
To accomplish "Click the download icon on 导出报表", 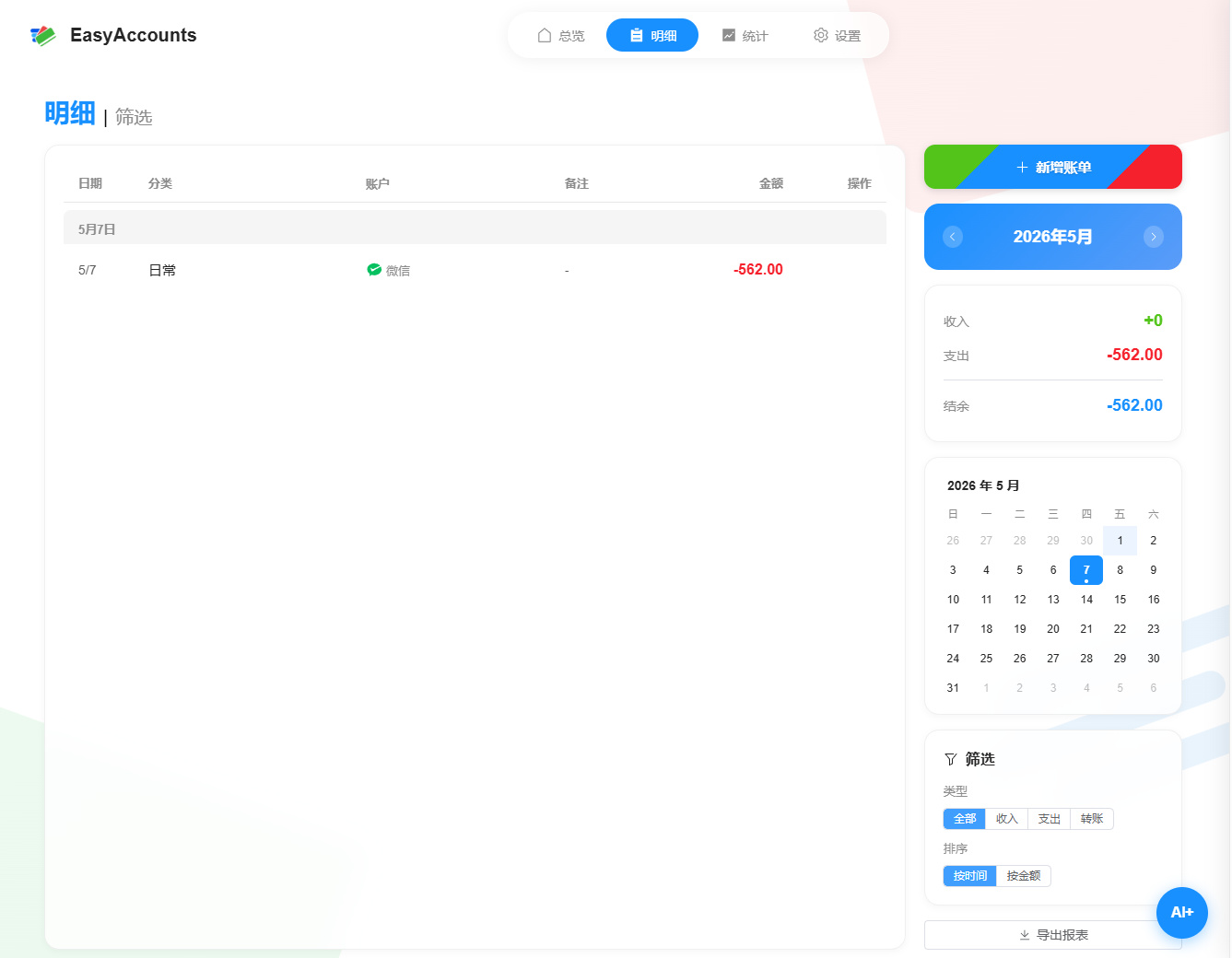I will tap(1025, 935).
